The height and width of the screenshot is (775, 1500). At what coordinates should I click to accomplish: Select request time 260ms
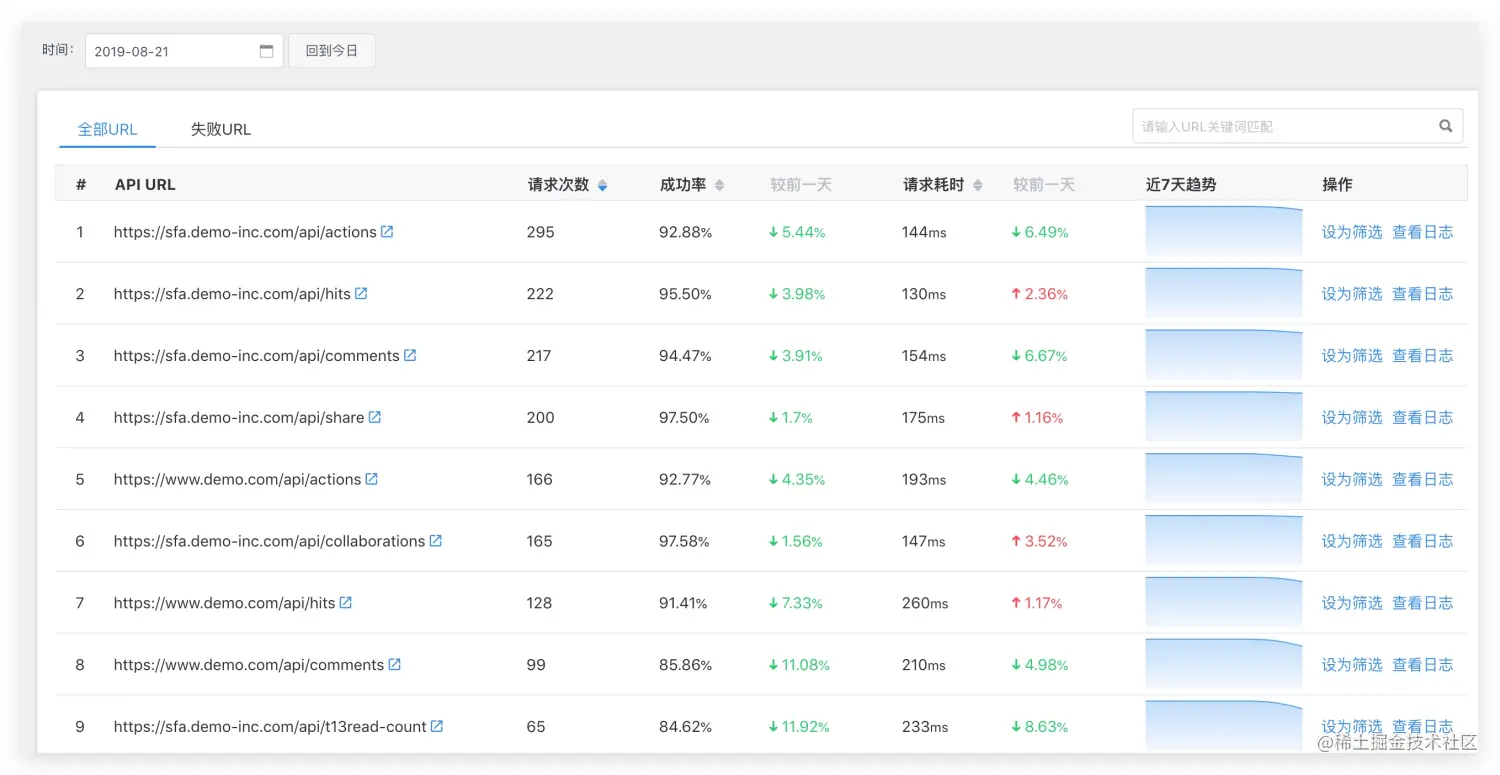tap(924, 603)
